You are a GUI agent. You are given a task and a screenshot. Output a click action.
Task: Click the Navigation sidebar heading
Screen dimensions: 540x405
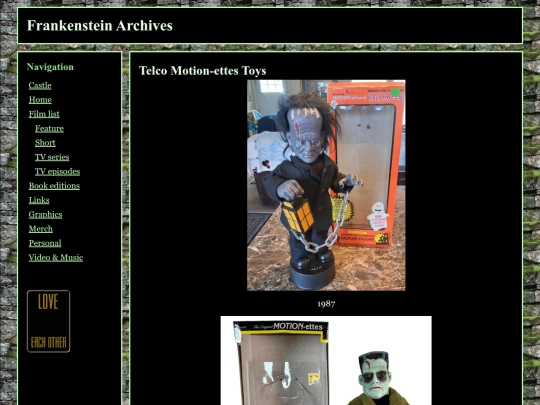(x=50, y=67)
